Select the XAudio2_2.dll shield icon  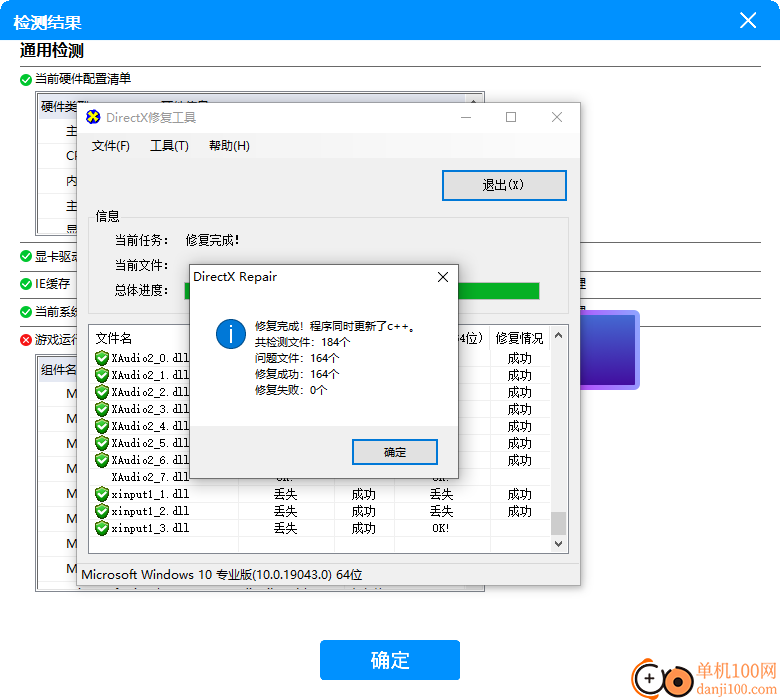[x=101, y=392]
